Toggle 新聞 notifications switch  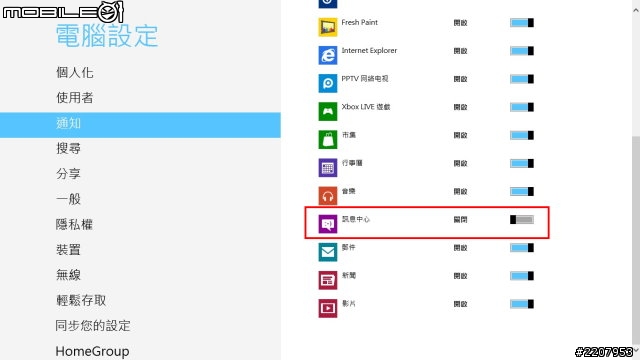pyautogui.click(x=522, y=276)
